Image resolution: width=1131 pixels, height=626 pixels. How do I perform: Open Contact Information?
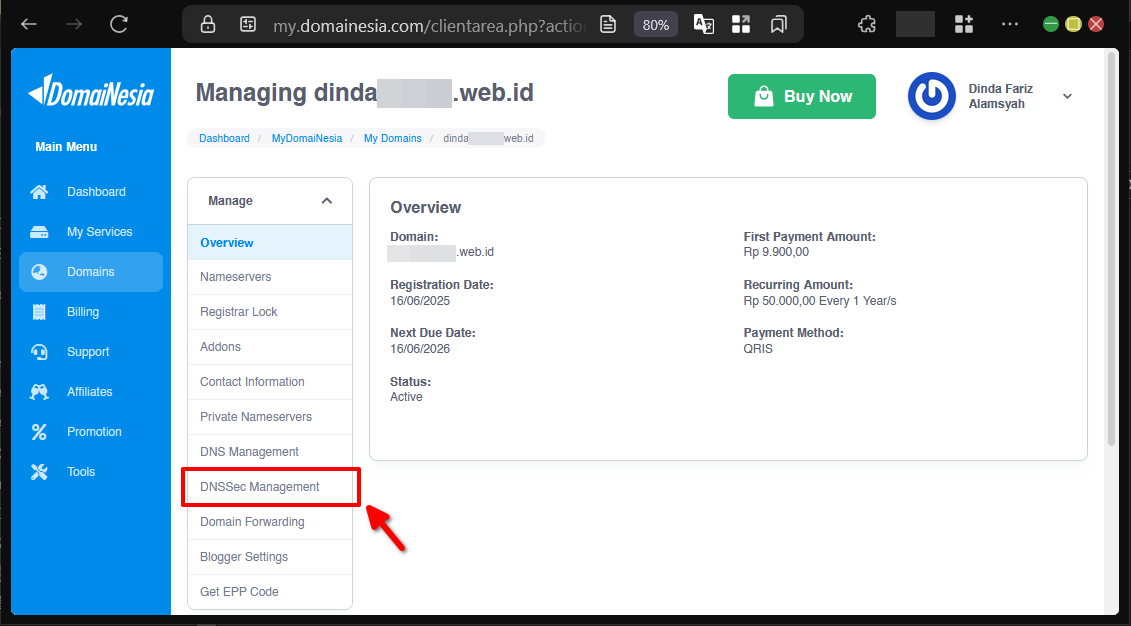click(x=270, y=382)
